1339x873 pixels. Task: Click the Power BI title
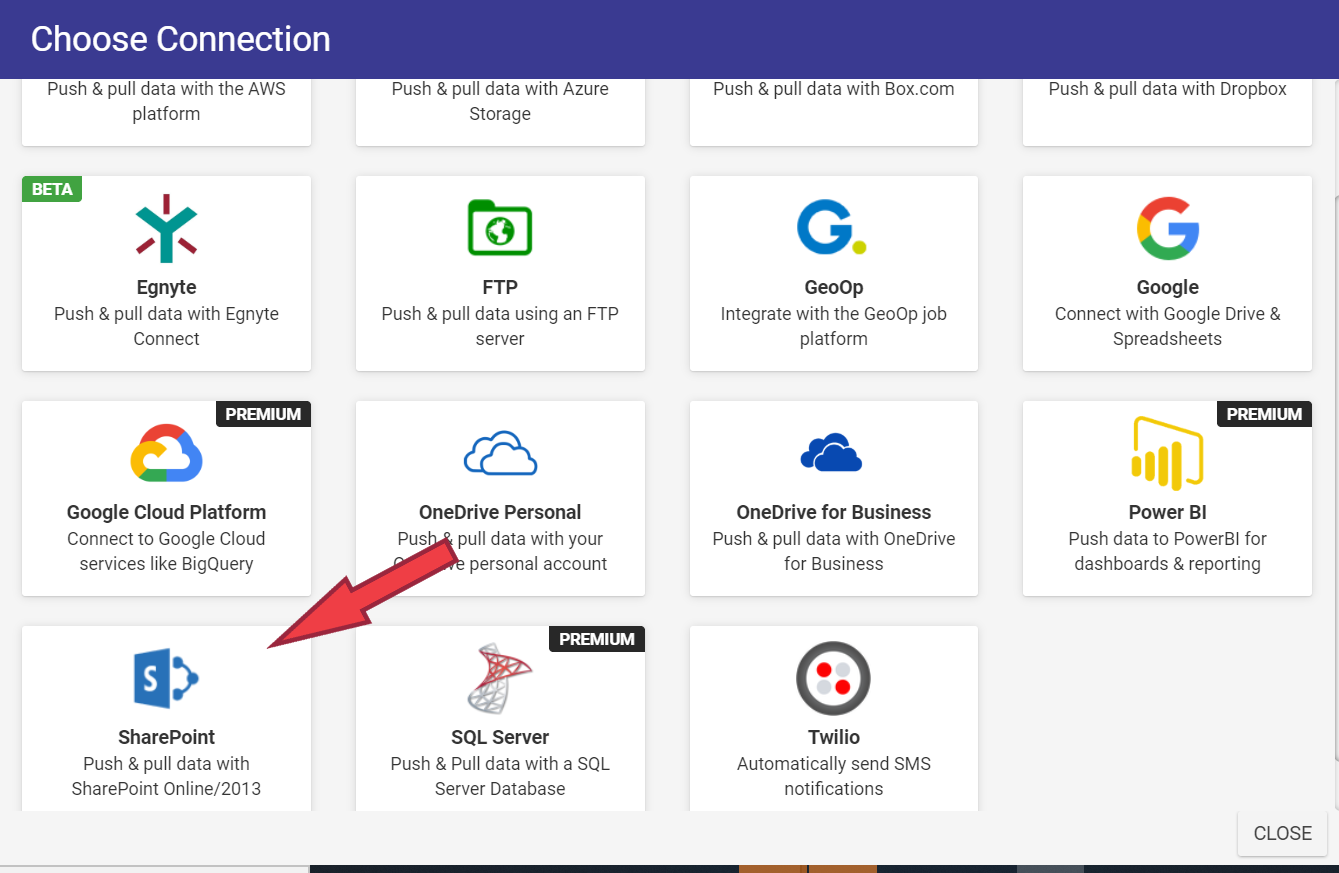click(1168, 512)
